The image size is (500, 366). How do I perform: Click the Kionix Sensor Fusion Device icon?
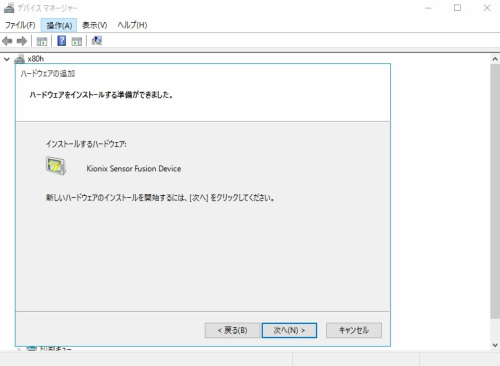point(56,166)
